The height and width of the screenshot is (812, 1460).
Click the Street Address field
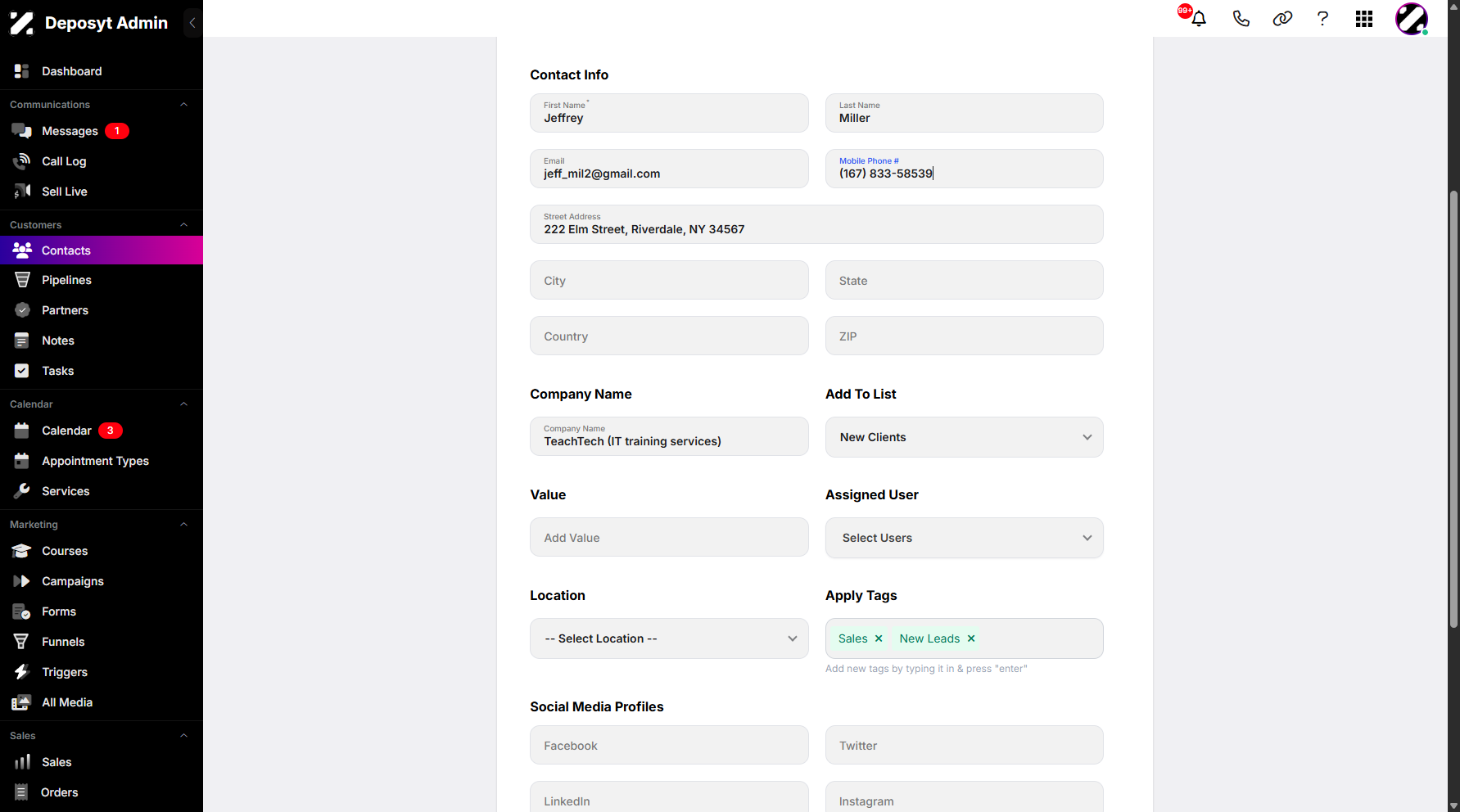coord(816,224)
